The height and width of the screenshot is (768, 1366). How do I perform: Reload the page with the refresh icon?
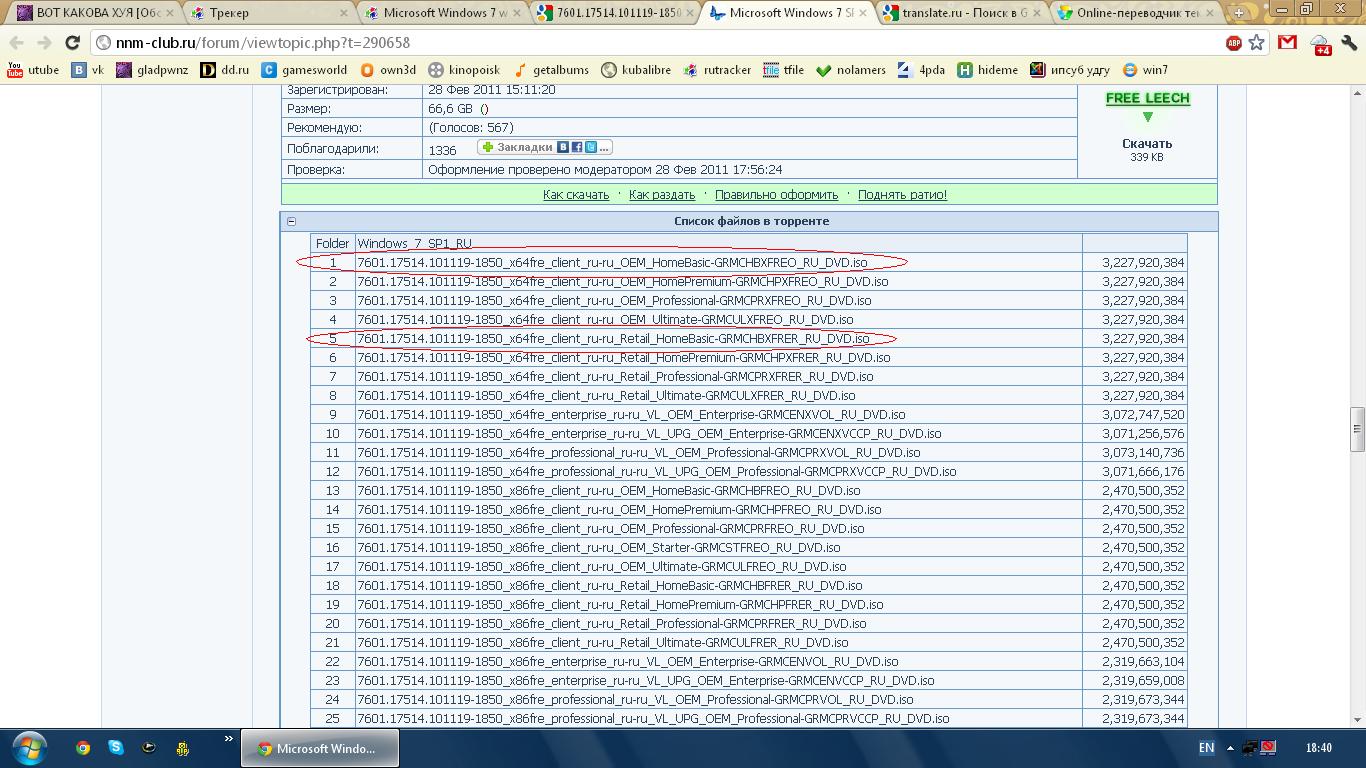(72, 43)
